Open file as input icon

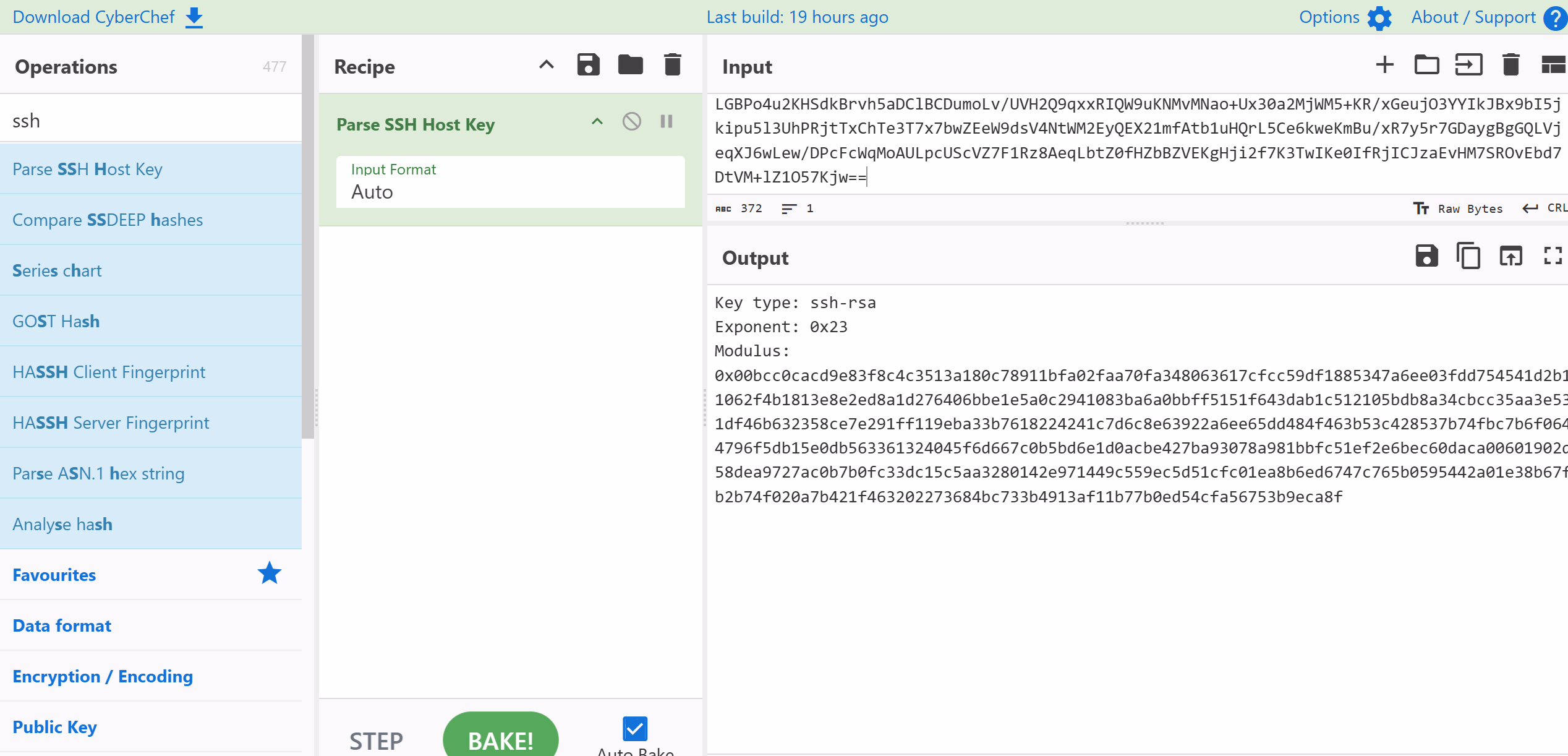click(x=1468, y=65)
